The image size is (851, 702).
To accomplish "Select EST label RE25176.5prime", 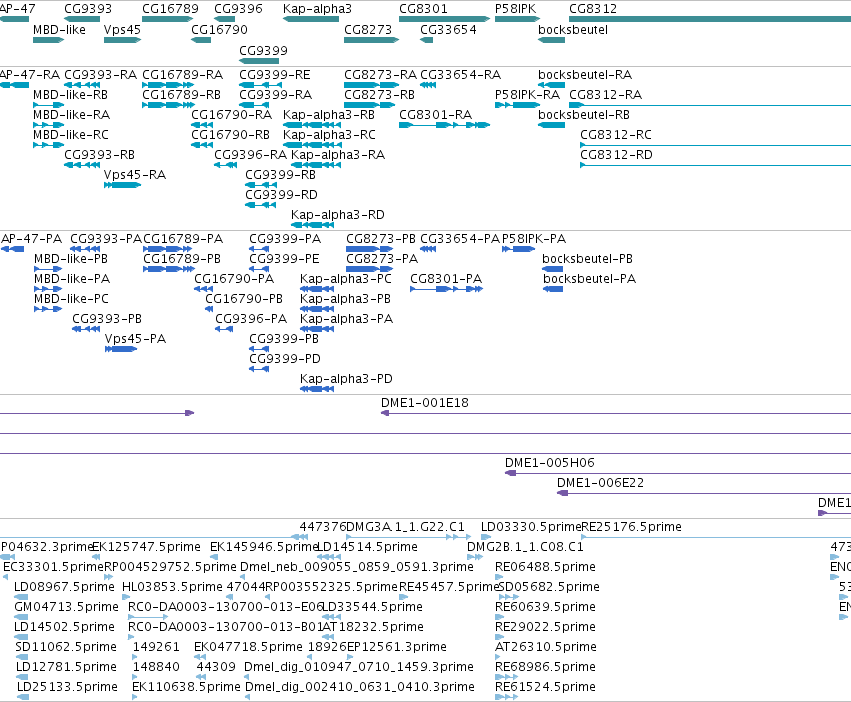I will (632, 527).
